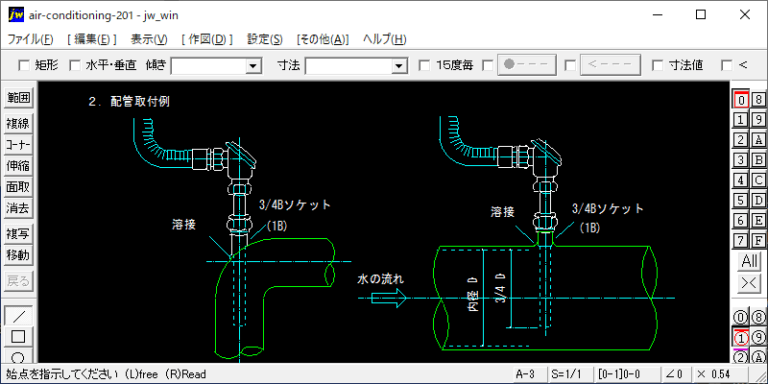Select the rectangle drawing tool

click(x=19, y=336)
